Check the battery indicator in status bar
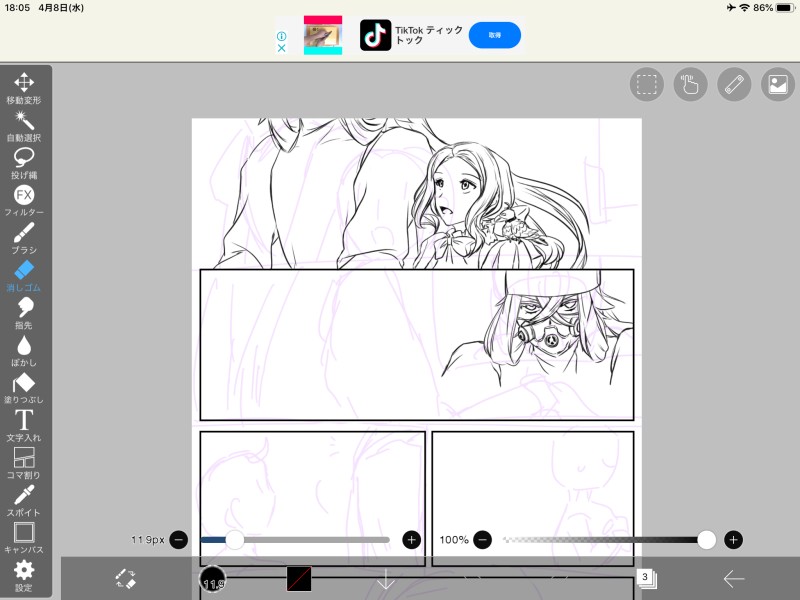The width and height of the screenshot is (800, 600). click(x=785, y=8)
